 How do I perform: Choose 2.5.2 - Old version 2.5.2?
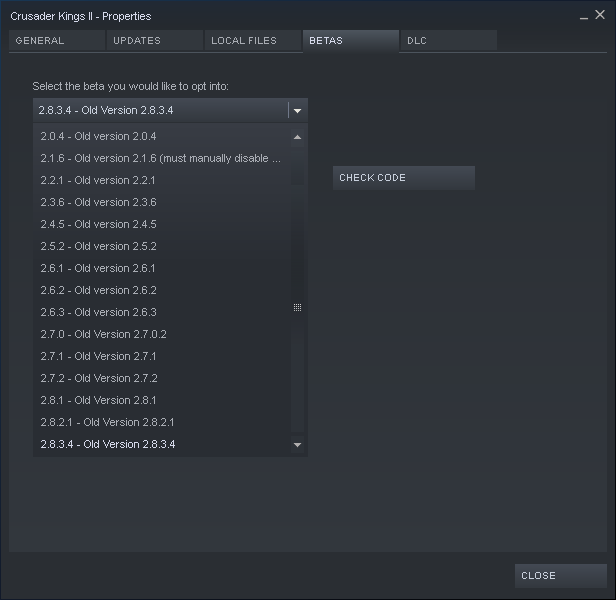point(162,246)
